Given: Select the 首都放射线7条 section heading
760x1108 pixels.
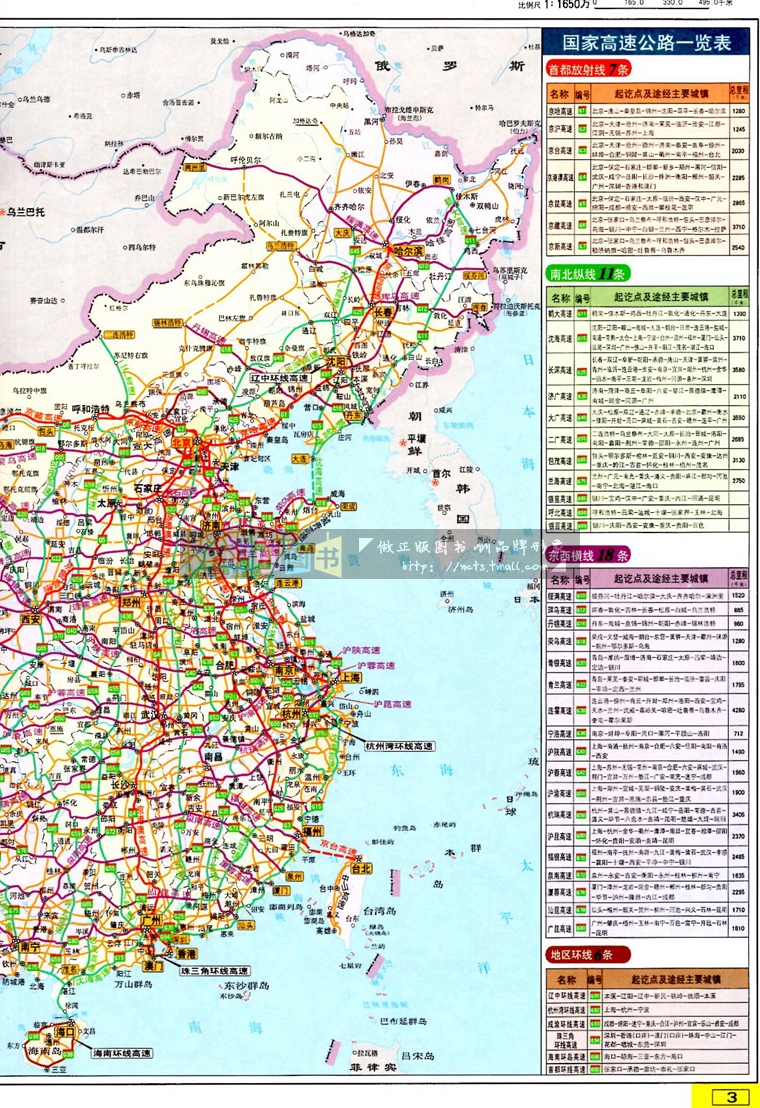Looking at the screenshot, I should coord(588,69).
